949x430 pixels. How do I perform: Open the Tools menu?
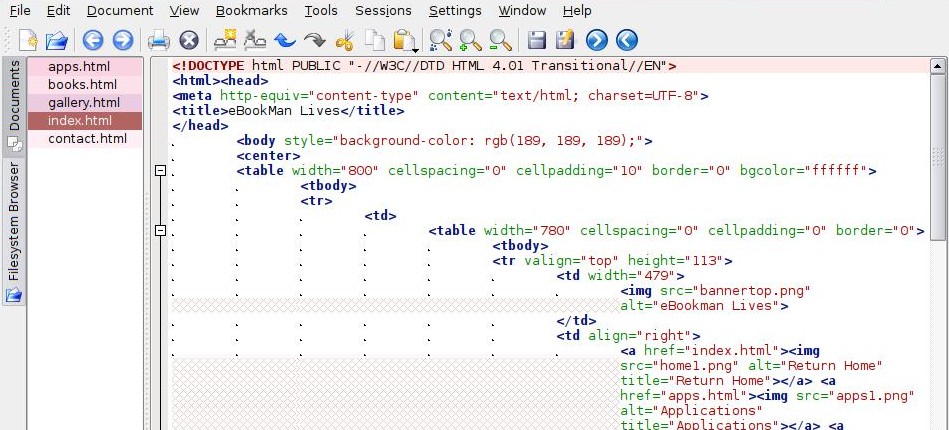(321, 11)
